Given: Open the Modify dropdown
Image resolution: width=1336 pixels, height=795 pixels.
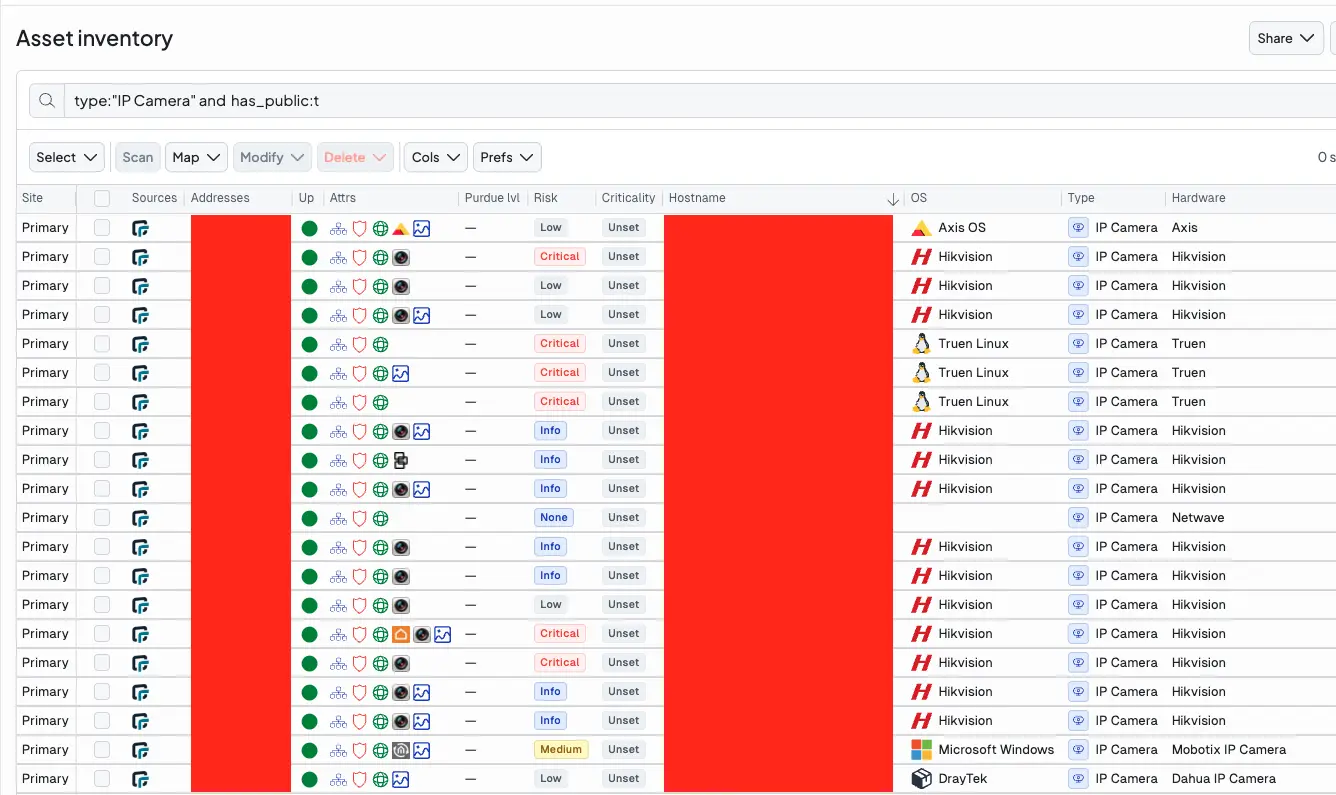Looking at the screenshot, I should click(272, 157).
